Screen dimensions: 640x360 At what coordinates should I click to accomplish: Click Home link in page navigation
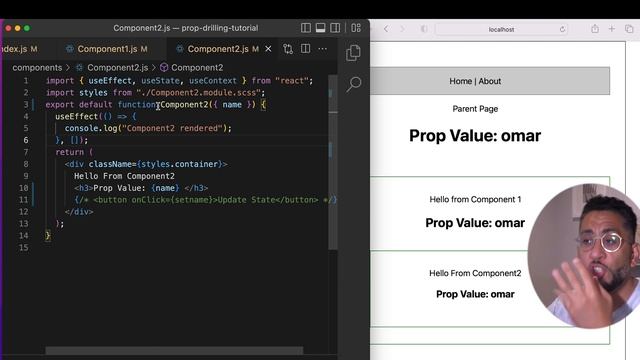[x=460, y=81]
